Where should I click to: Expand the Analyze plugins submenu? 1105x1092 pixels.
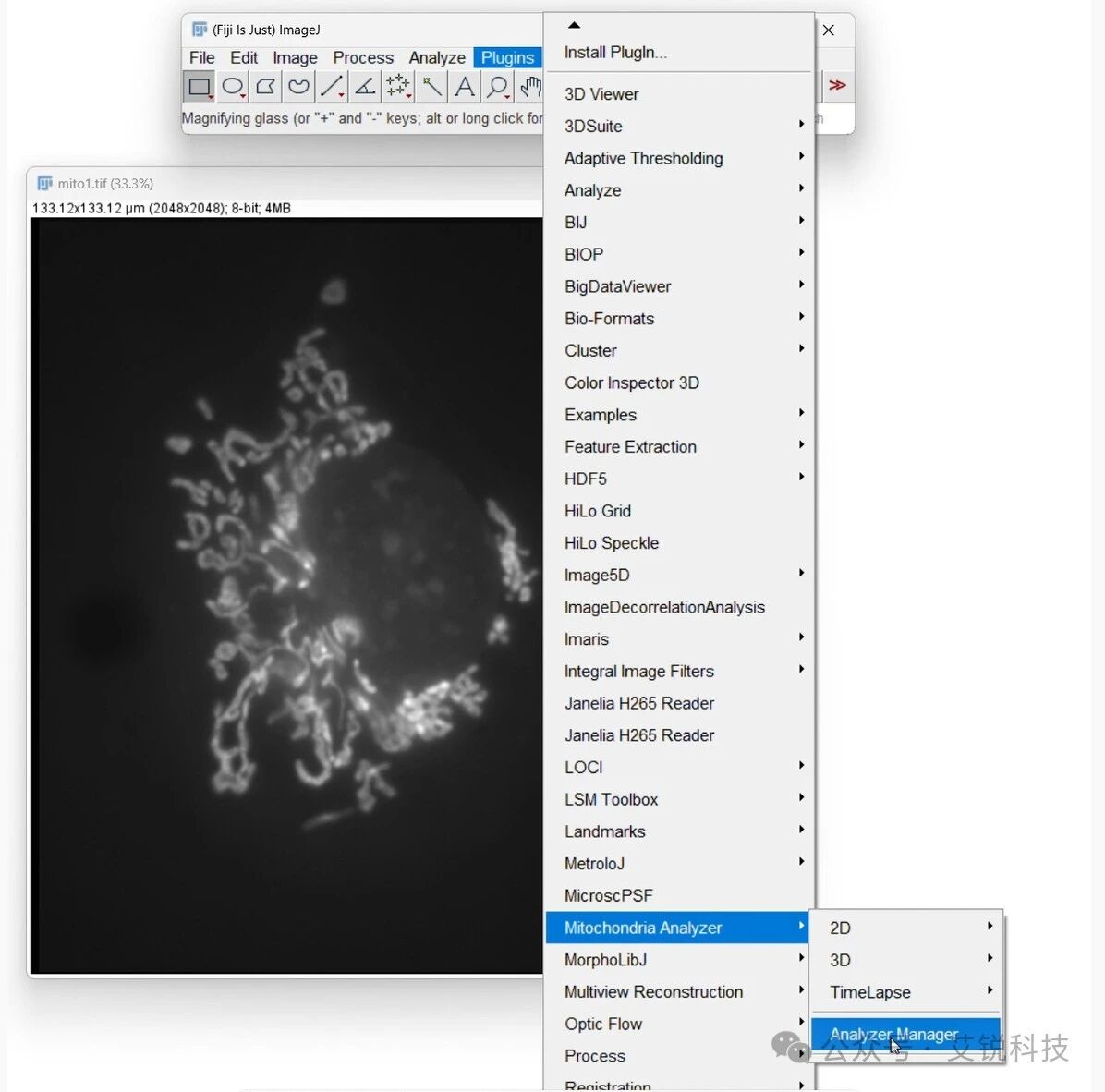(x=679, y=190)
